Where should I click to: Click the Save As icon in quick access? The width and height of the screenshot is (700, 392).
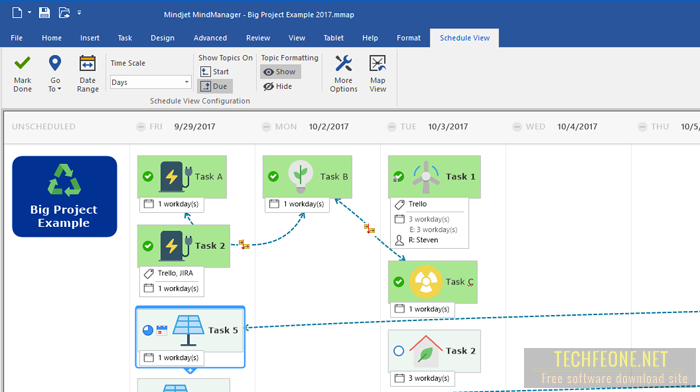point(64,13)
